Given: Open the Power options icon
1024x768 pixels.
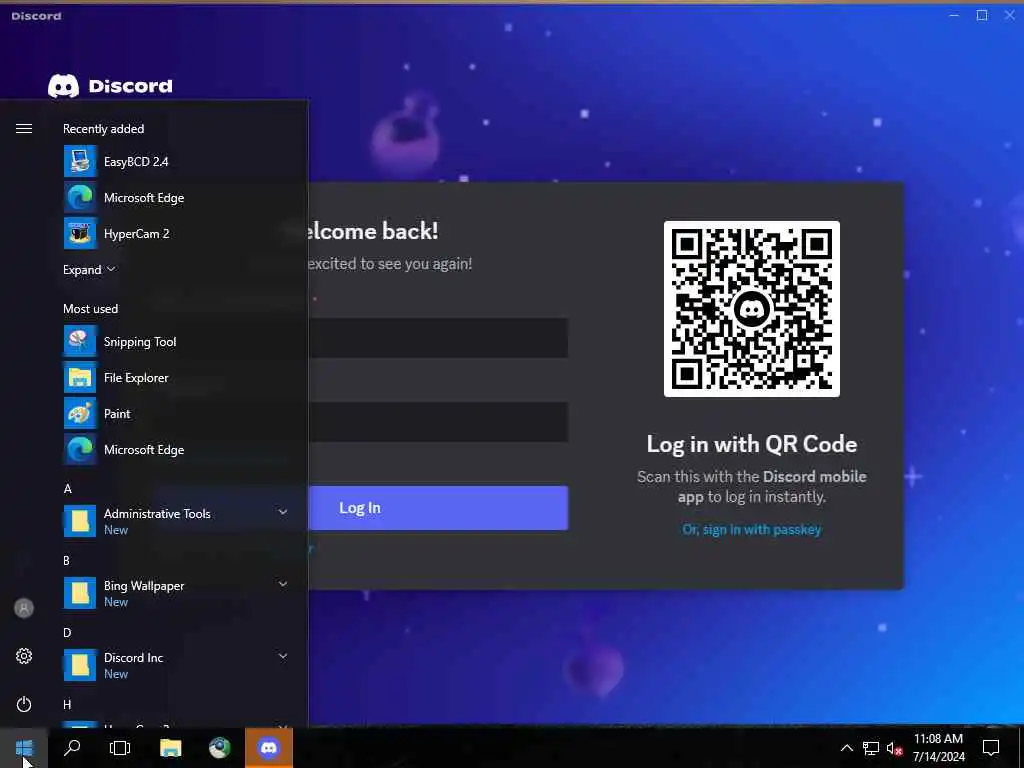Looking at the screenshot, I should [24, 704].
